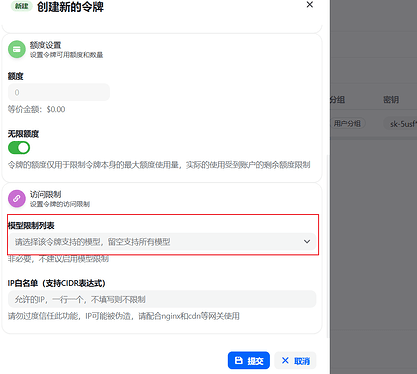This screenshot has width=417, height=374.
Task: Click the 分组 column header in background
Action: [337, 100]
